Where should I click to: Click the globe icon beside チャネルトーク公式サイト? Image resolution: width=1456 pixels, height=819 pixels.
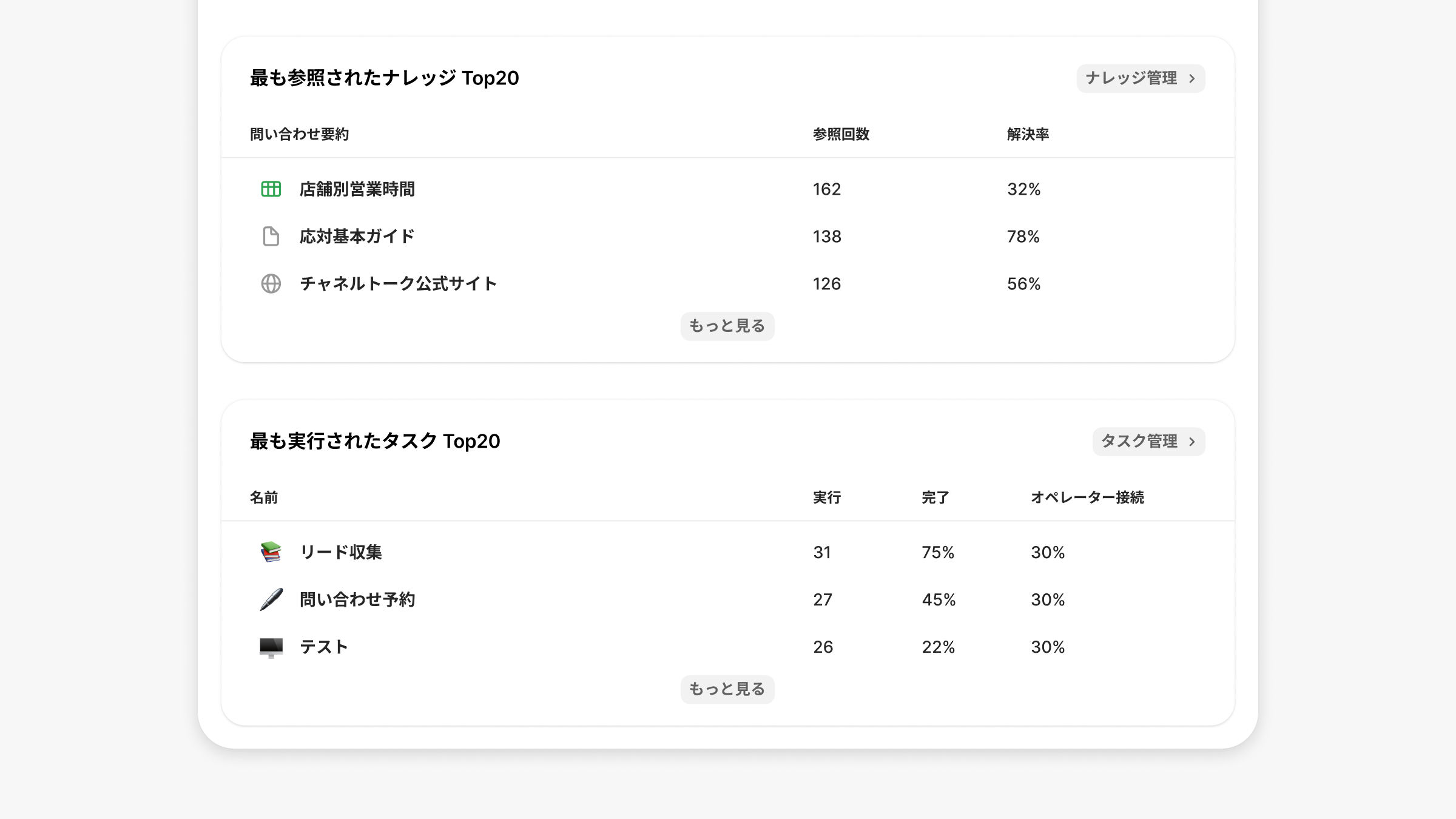click(x=271, y=284)
